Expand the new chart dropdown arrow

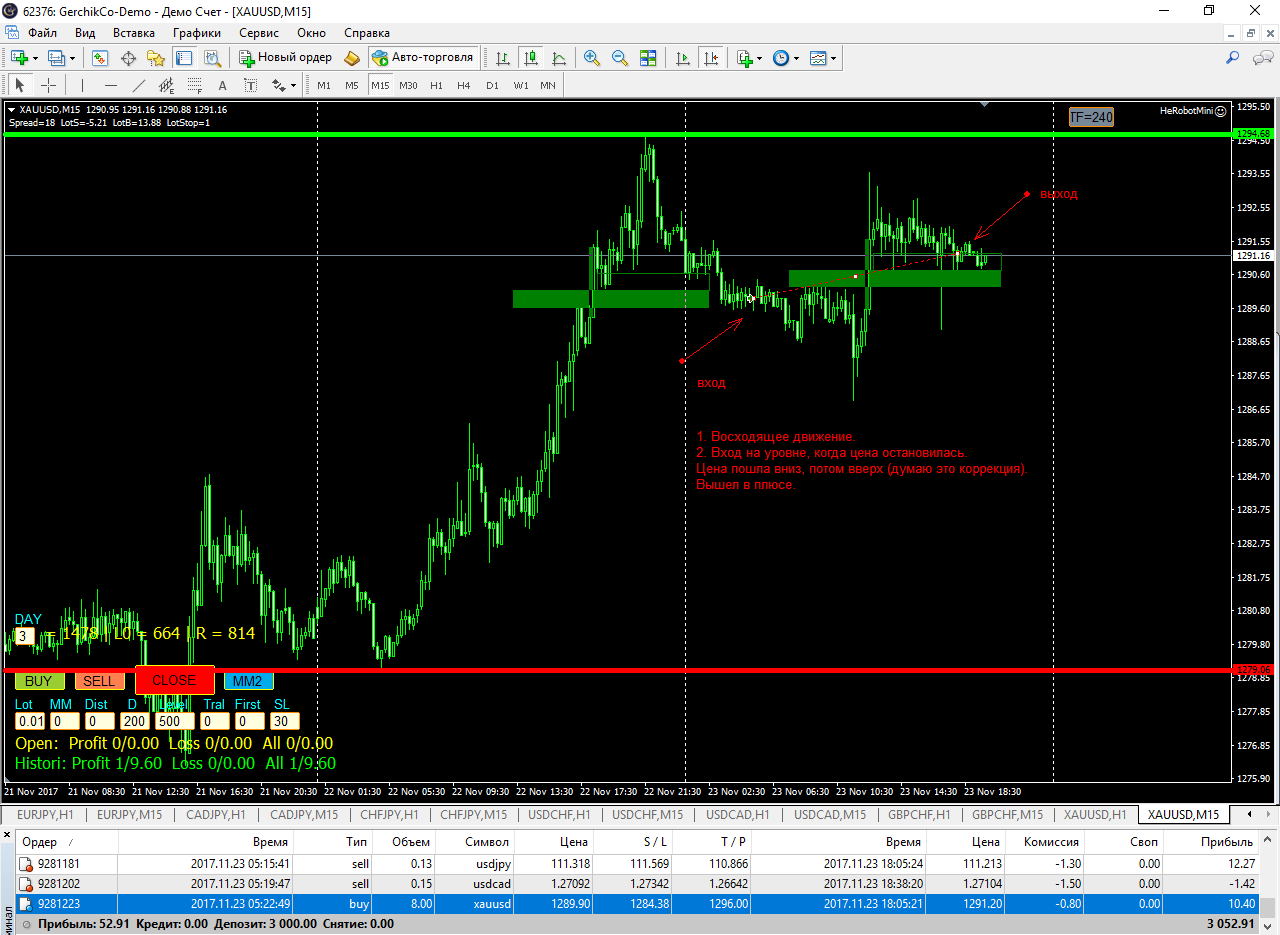click(35, 58)
